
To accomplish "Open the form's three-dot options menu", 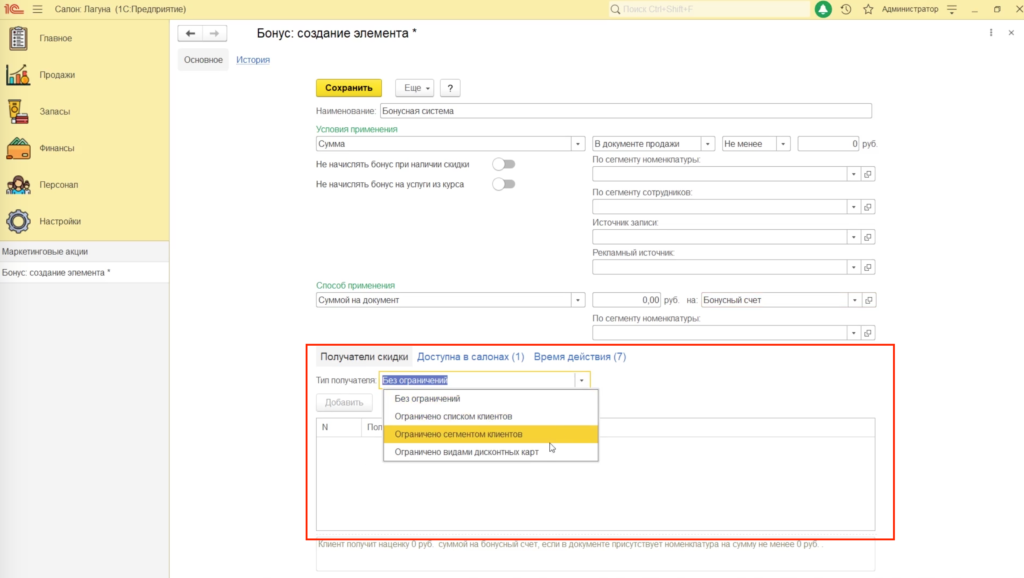I will pos(991,33).
